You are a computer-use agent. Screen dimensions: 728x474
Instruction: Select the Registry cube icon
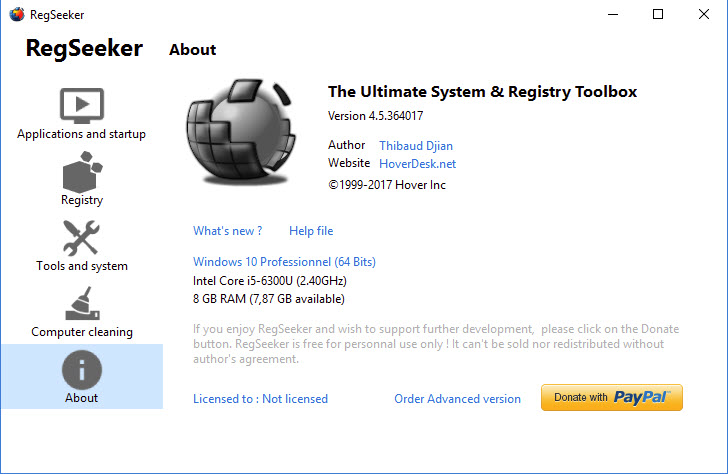(x=81, y=171)
